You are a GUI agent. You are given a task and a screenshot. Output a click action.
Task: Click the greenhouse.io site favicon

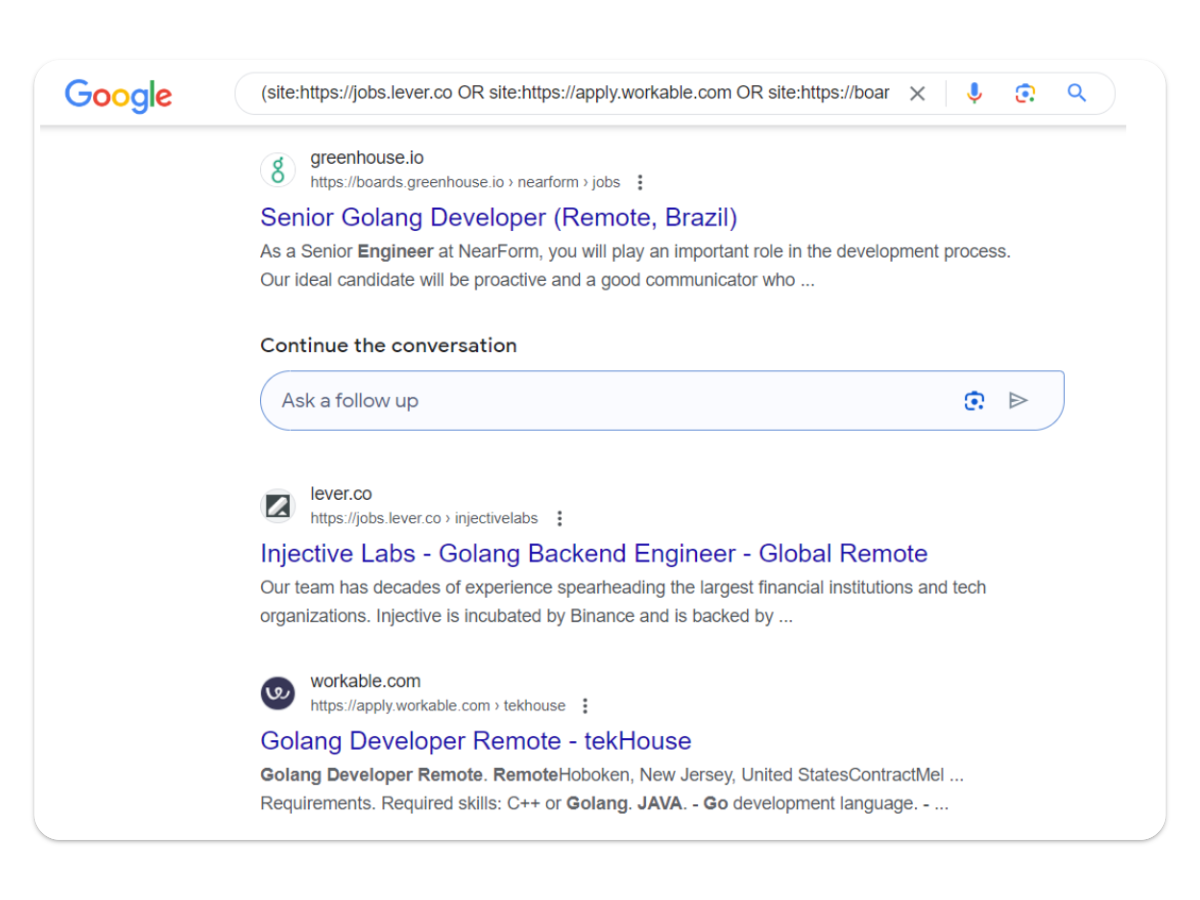[x=278, y=170]
